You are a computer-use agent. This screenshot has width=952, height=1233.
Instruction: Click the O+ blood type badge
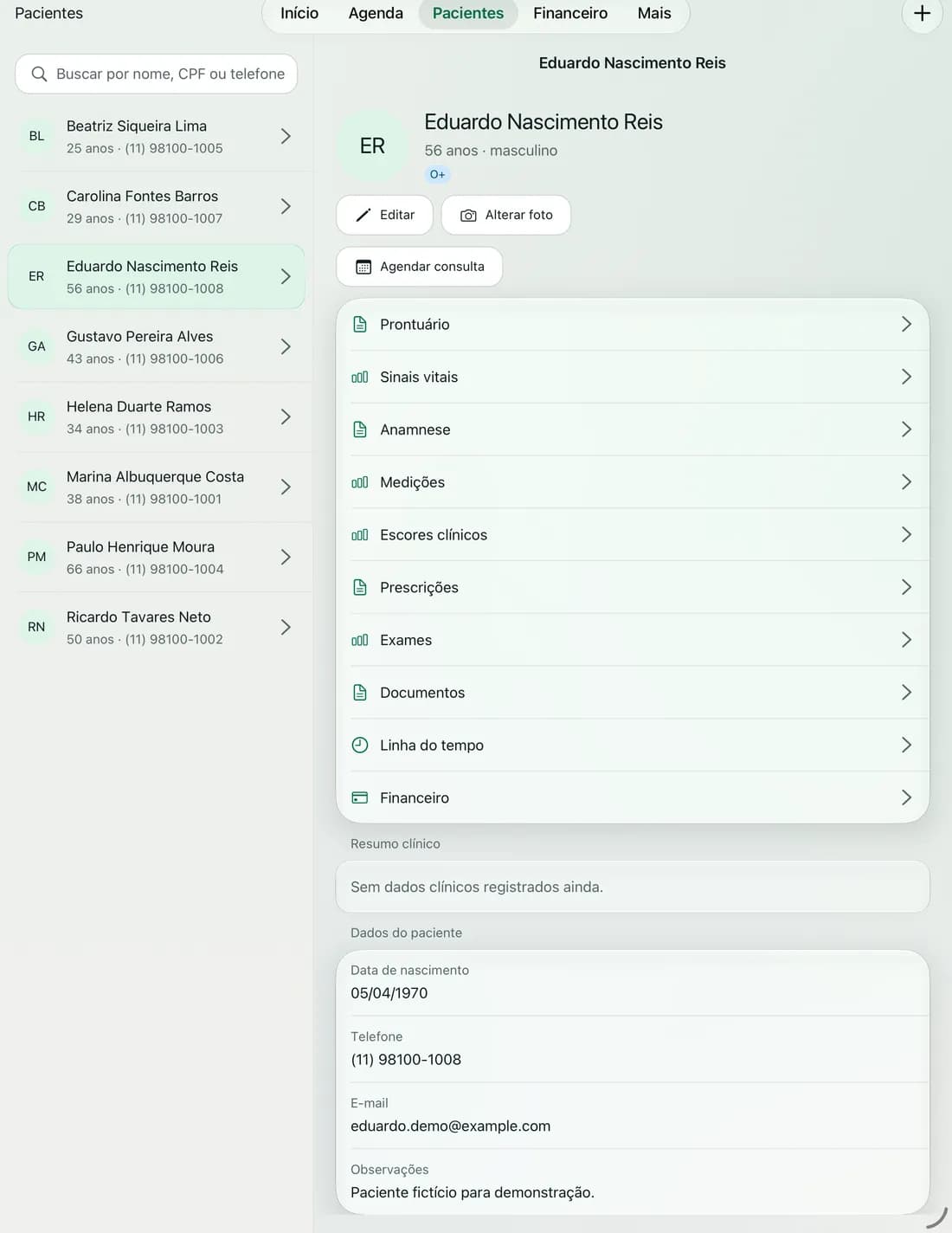point(438,174)
